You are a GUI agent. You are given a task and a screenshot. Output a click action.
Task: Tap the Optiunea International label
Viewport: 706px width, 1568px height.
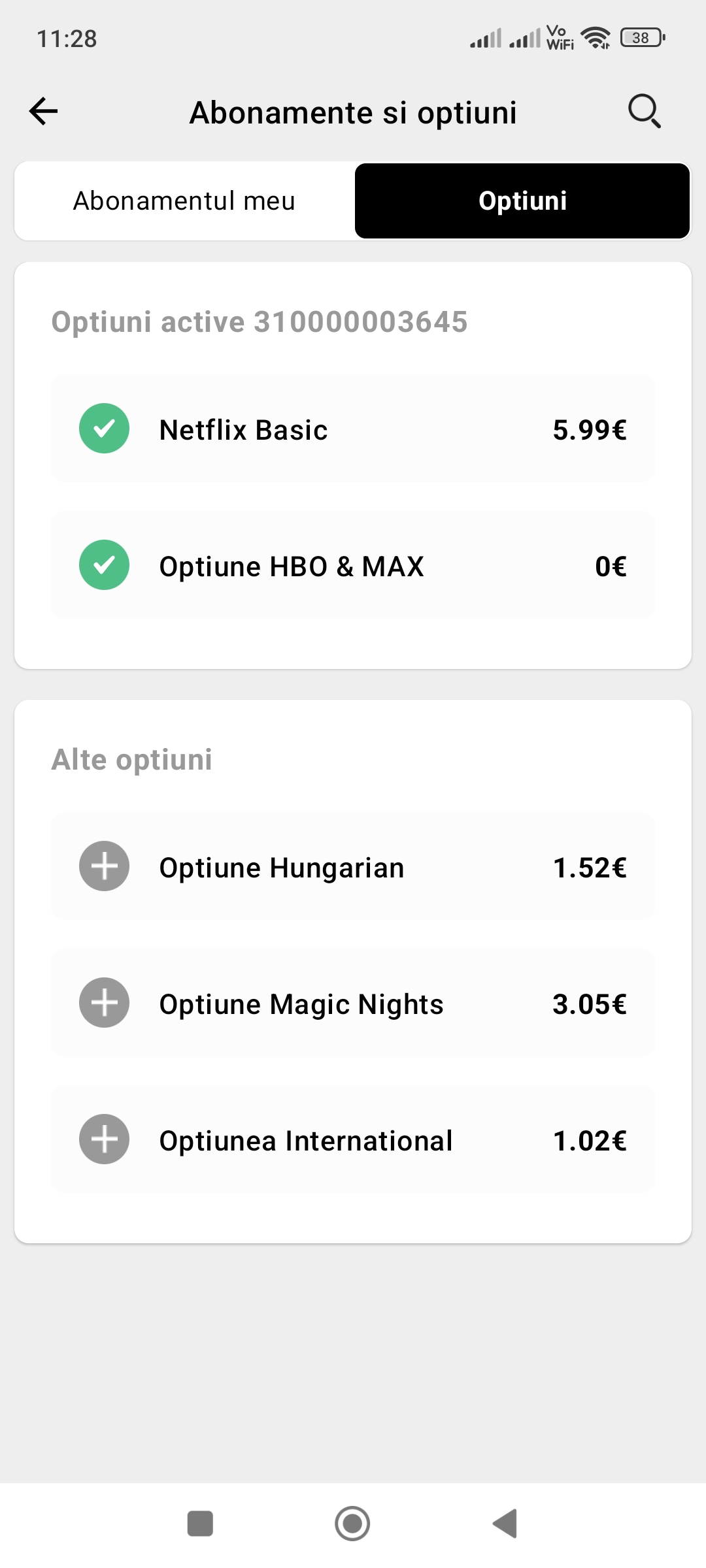click(306, 1141)
